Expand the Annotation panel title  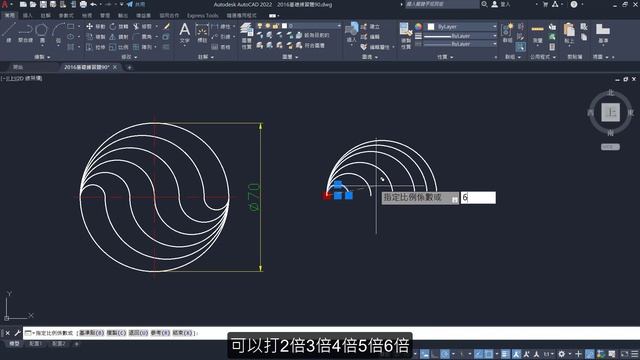(206, 57)
